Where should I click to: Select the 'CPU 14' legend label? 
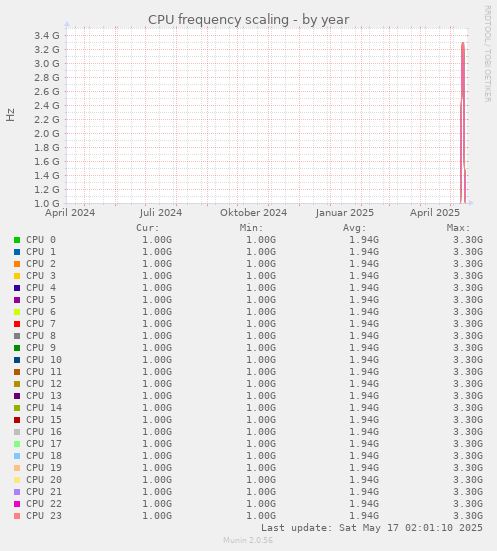pyautogui.click(x=44, y=408)
